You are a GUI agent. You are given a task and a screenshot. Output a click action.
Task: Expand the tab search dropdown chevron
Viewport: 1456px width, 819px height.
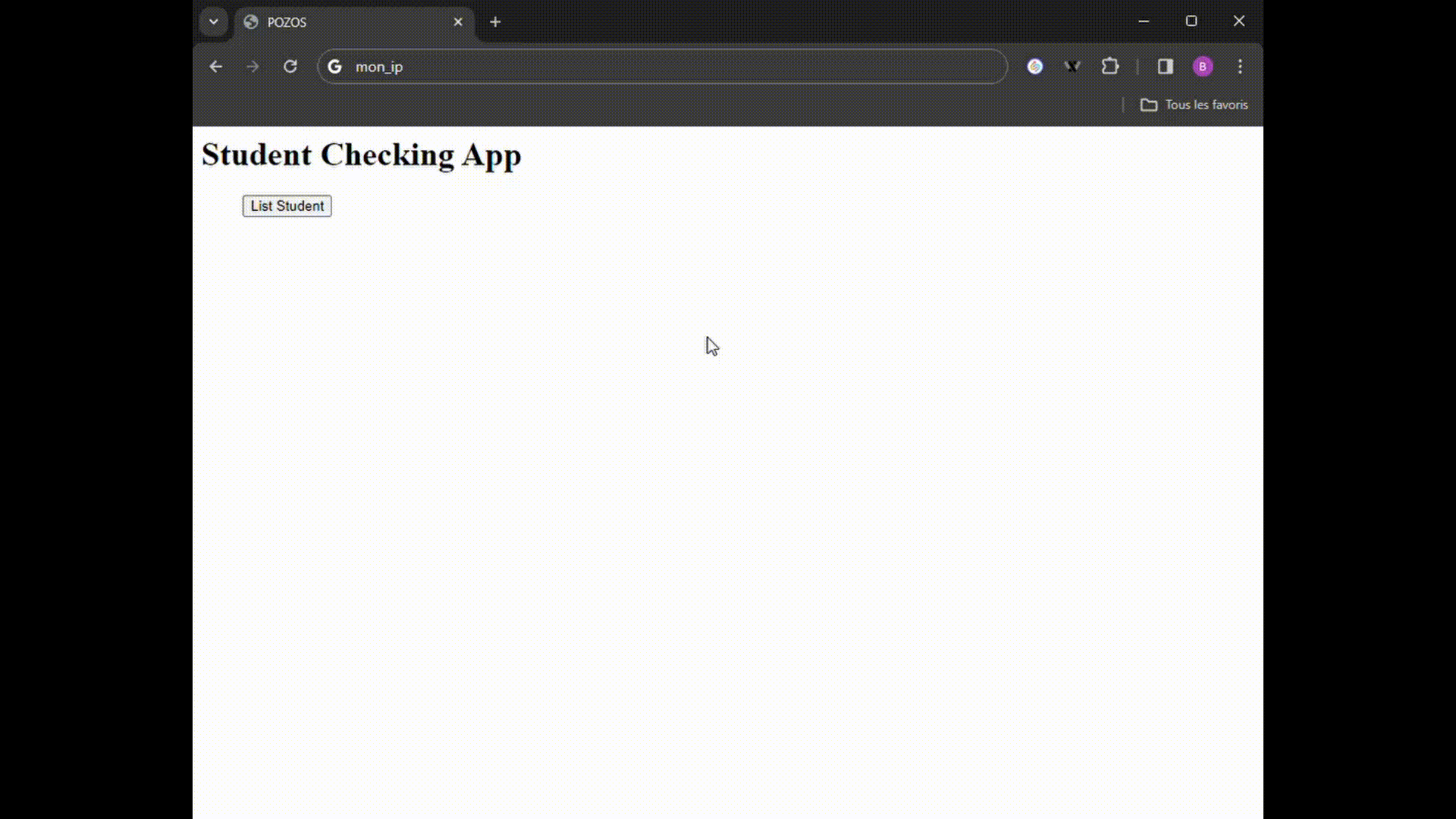click(214, 22)
